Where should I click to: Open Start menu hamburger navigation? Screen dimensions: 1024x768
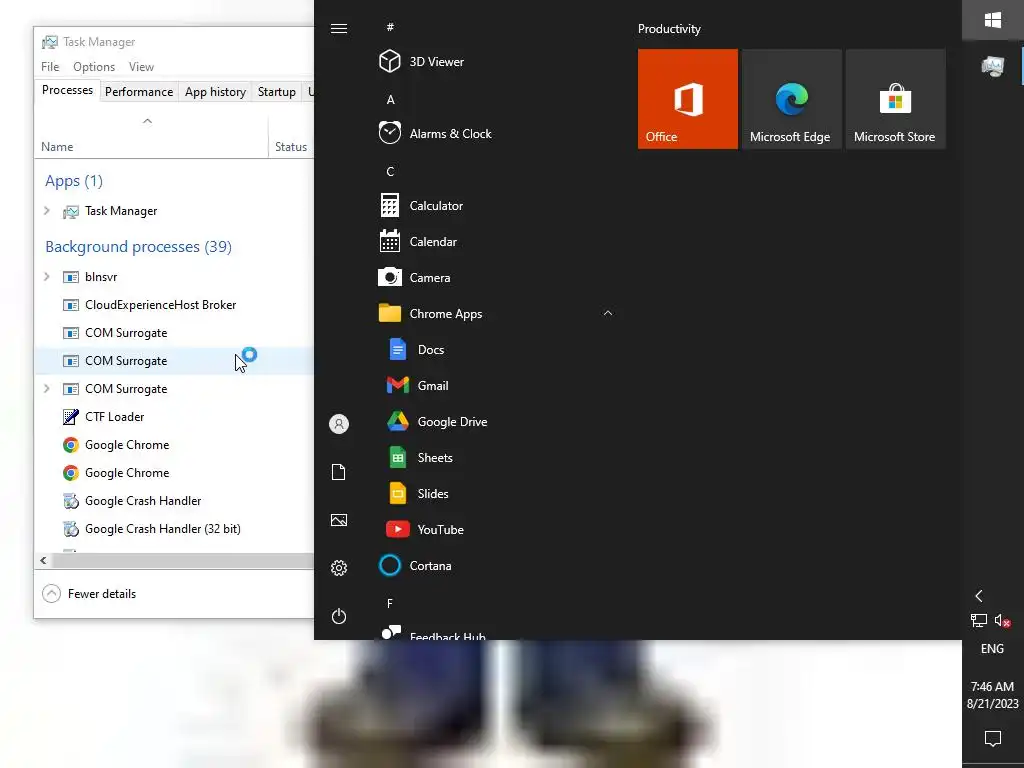point(339,28)
